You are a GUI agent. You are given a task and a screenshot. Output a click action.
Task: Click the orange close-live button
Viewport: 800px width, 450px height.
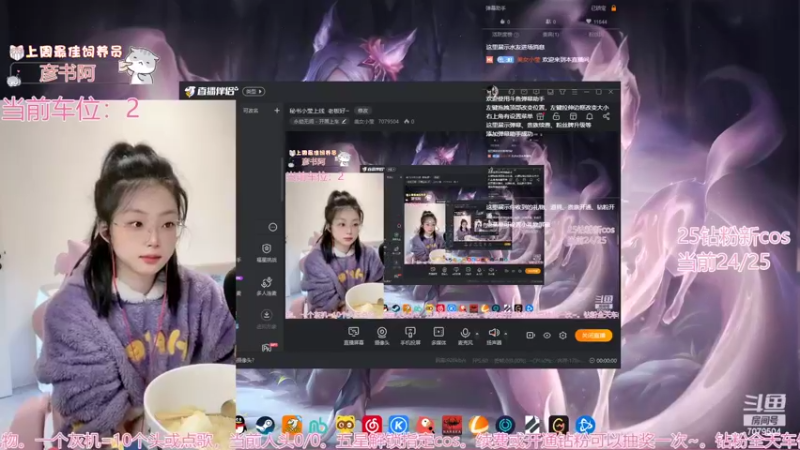click(593, 335)
